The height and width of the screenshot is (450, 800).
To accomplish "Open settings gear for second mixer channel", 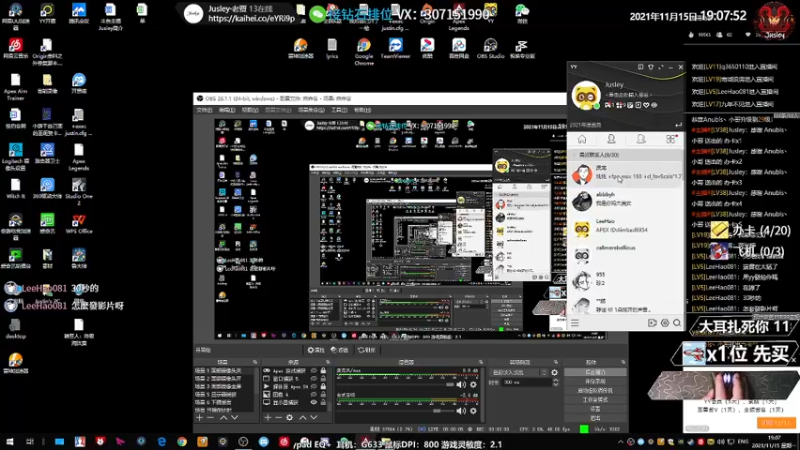I will [x=473, y=411].
